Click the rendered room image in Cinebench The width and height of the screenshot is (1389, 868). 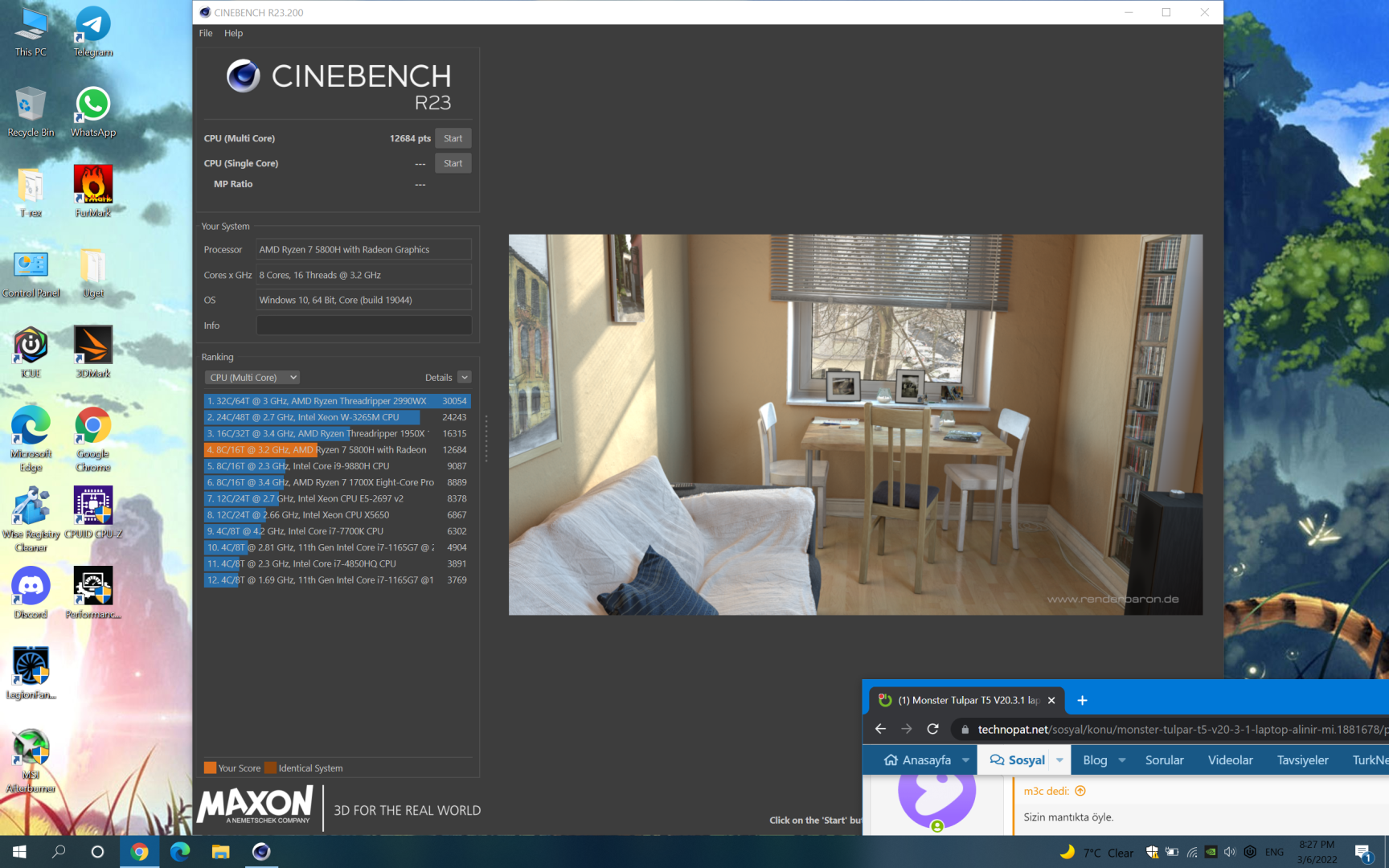(x=855, y=424)
